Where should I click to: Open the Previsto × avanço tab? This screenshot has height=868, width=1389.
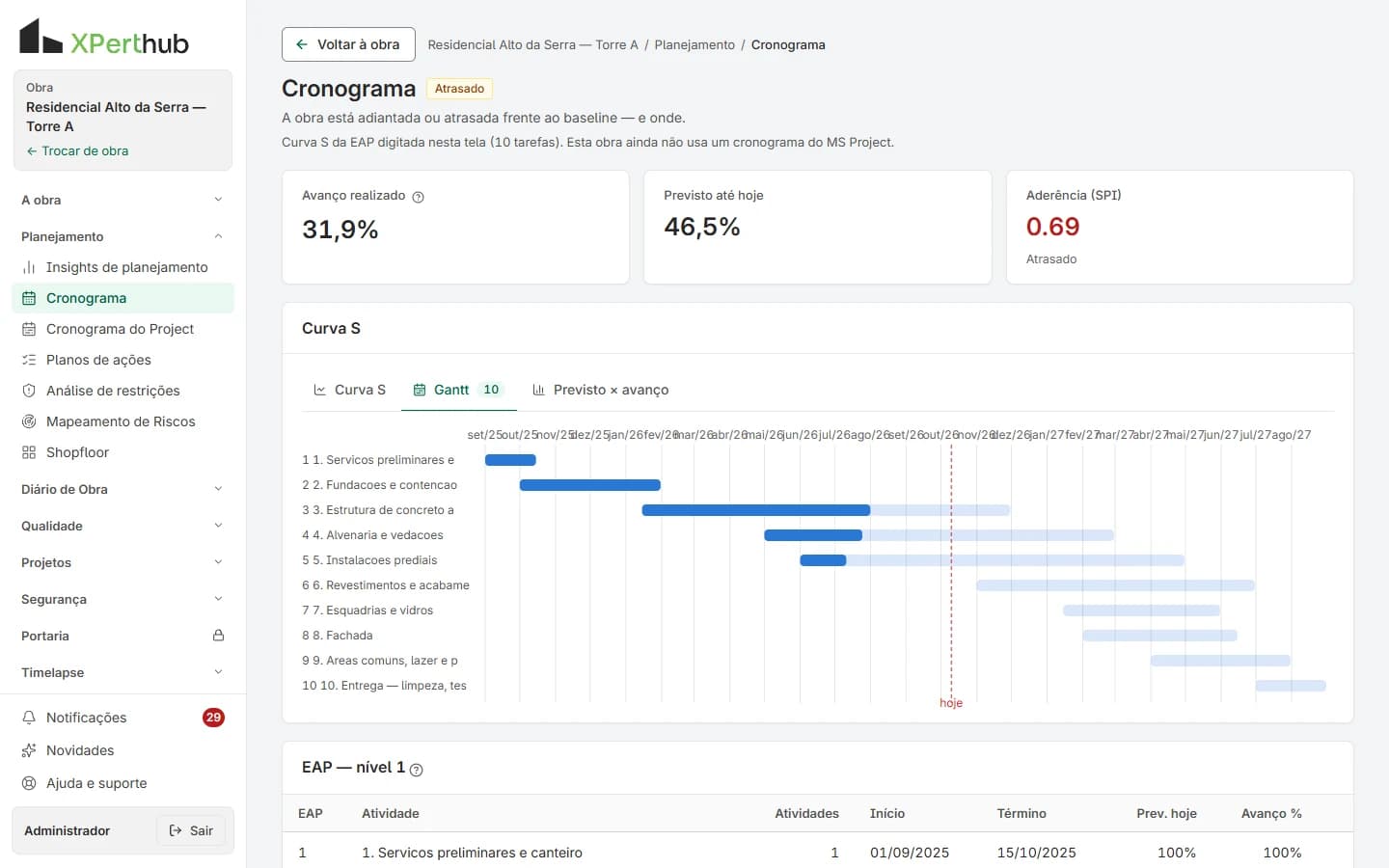pyautogui.click(x=600, y=390)
